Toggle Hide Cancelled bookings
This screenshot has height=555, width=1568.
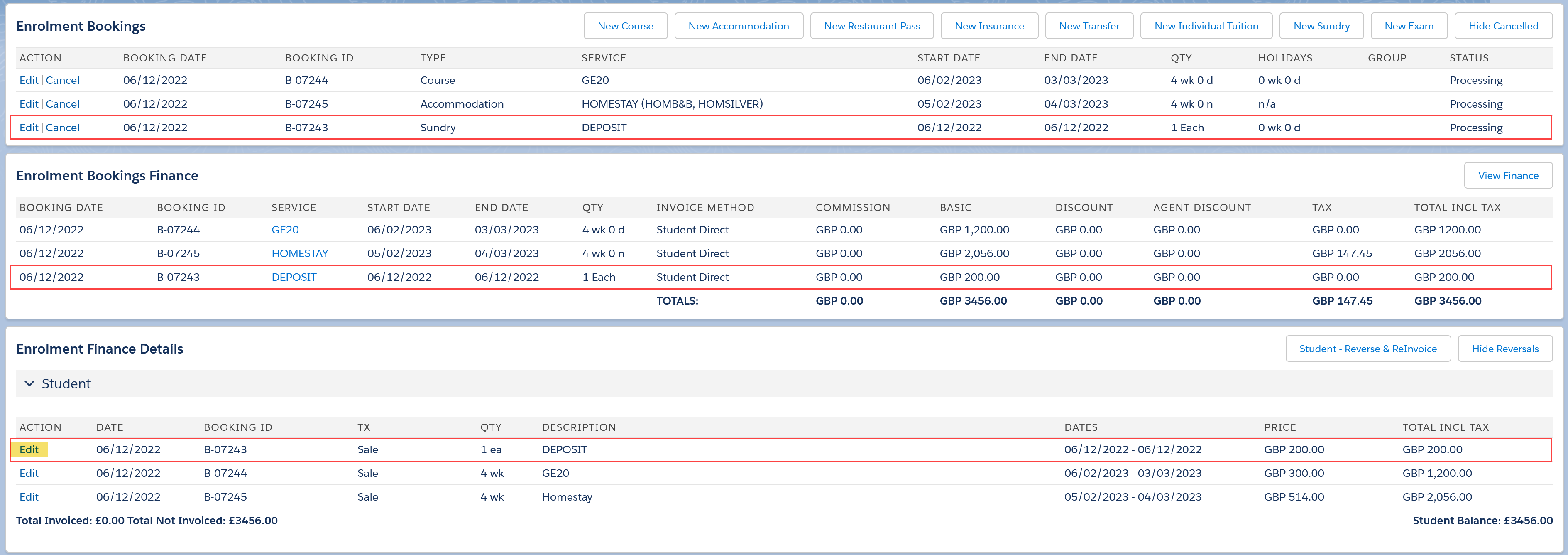[x=1503, y=26]
